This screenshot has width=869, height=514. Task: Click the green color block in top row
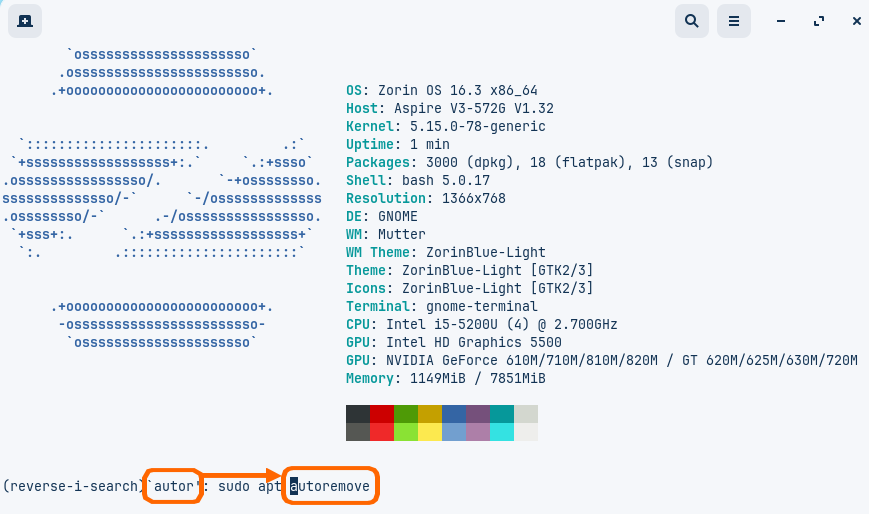tap(405, 414)
